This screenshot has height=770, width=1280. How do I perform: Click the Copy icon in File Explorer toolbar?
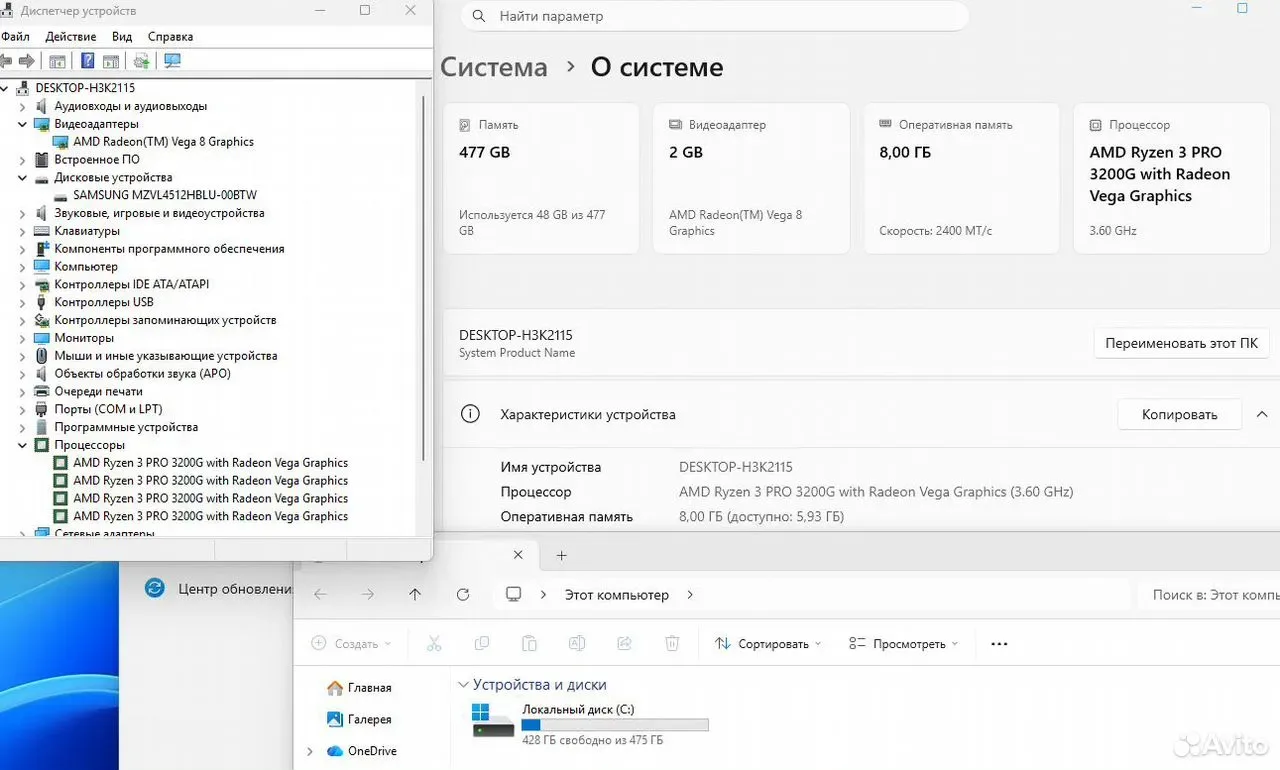[x=482, y=644]
